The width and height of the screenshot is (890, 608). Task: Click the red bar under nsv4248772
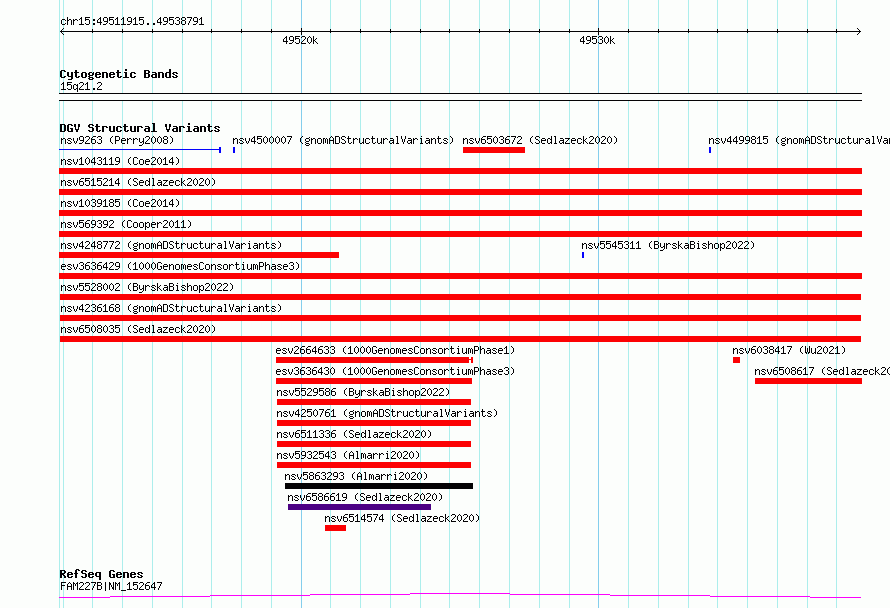tap(199, 255)
